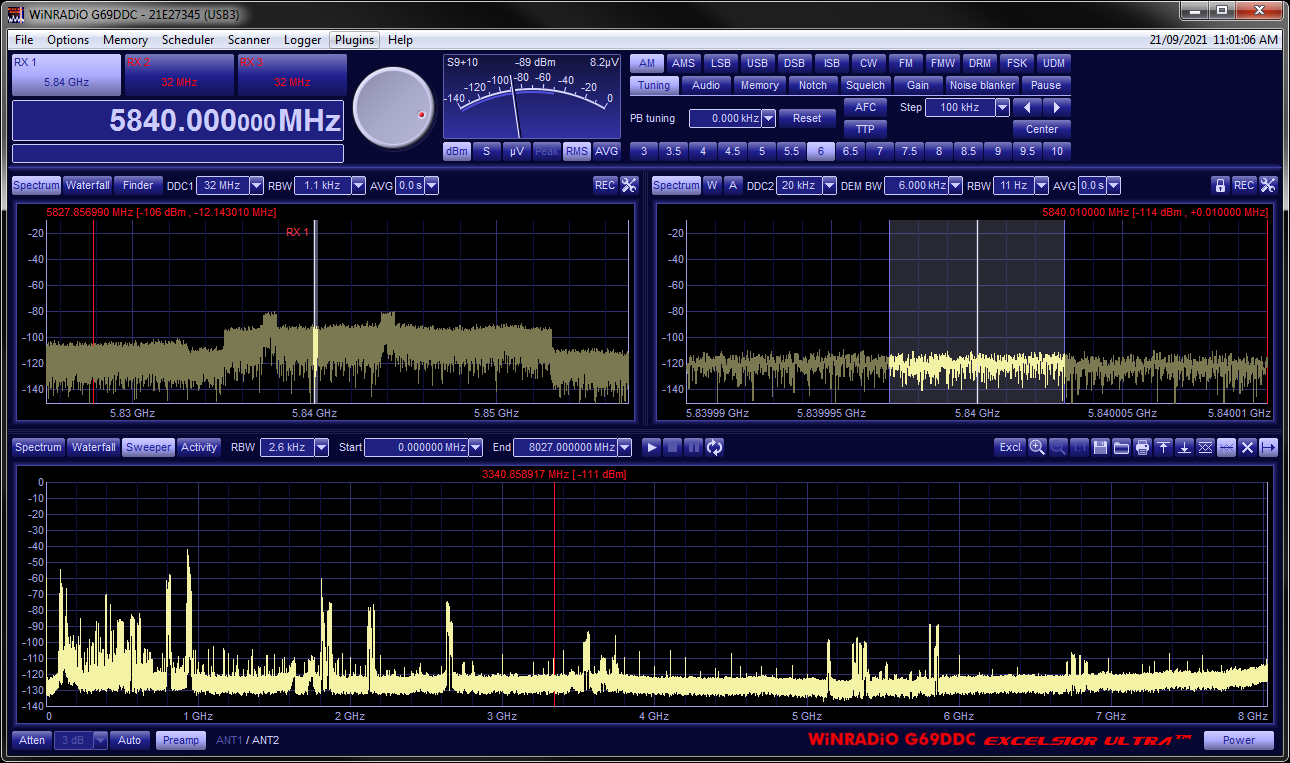The height and width of the screenshot is (763, 1290).
Task: Click the PB tuning Reset button
Action: tap(806, 118)
